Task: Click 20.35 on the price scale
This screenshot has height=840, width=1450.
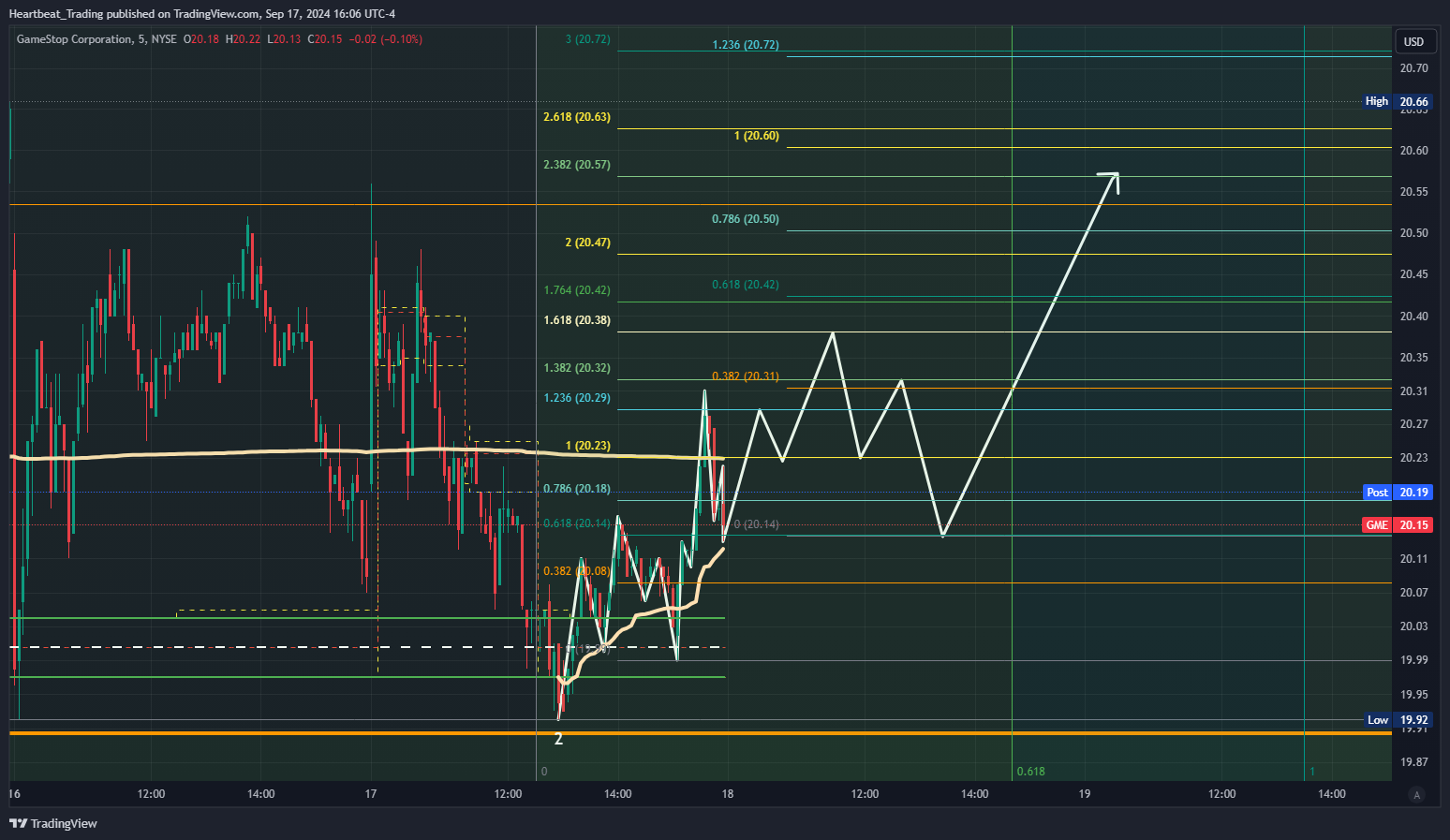Action: [1414, 358]
